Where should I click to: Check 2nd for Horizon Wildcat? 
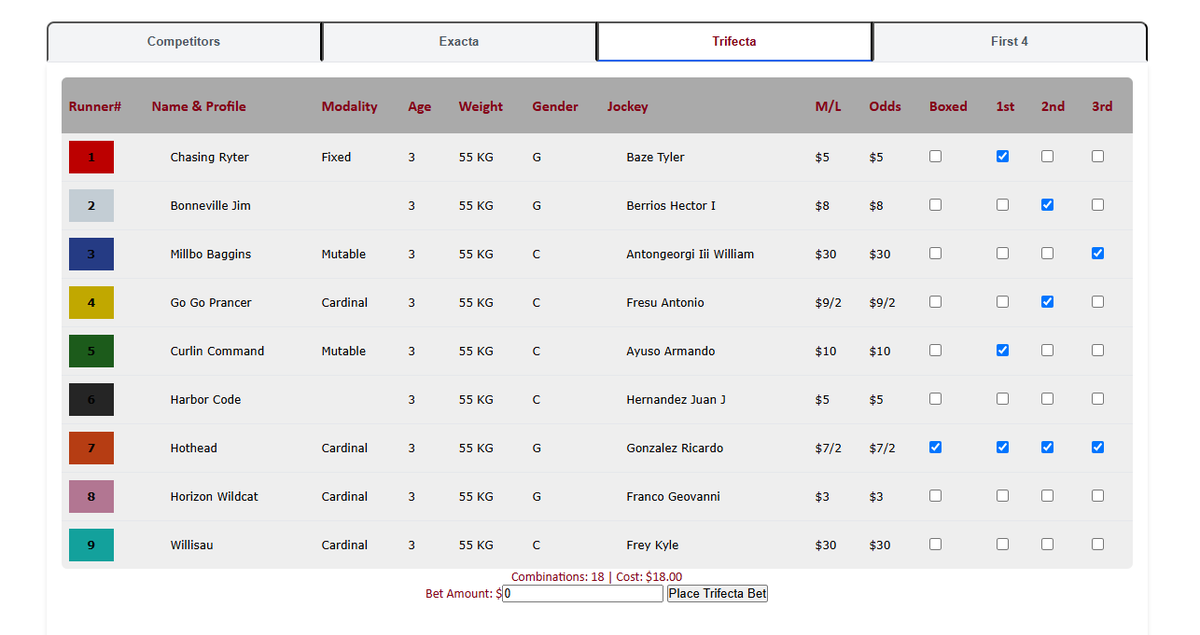pos(1047,496)
